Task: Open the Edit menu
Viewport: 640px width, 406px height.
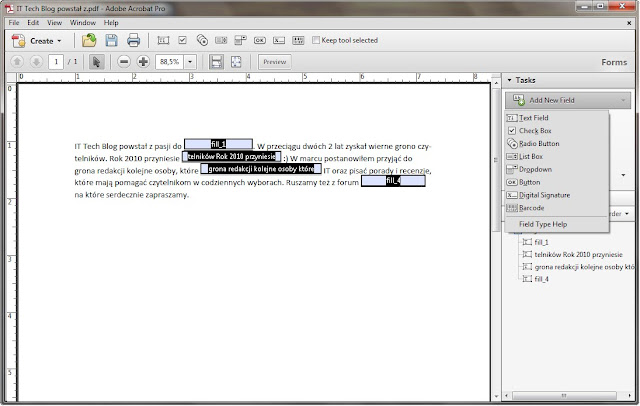Action: coord(33,23)
